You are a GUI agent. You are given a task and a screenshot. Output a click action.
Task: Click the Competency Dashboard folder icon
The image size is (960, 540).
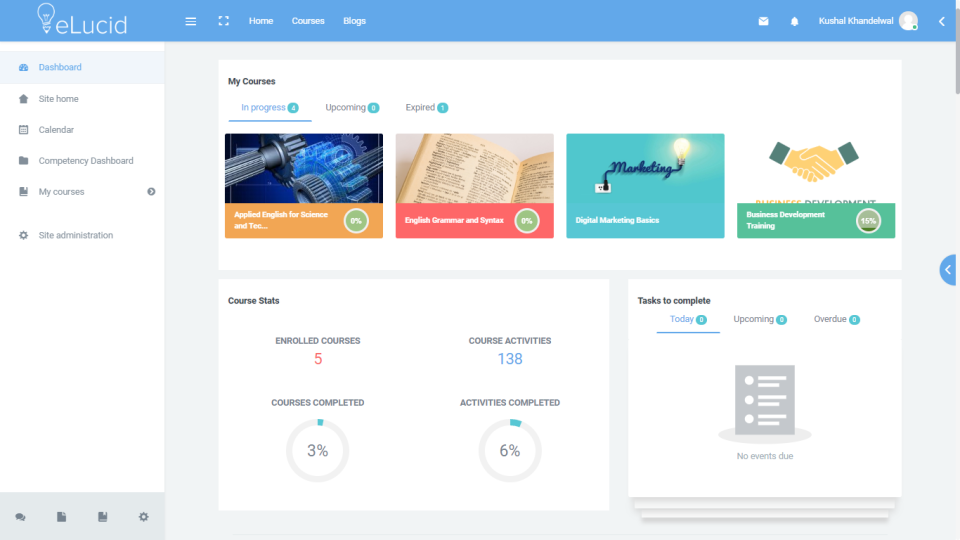[23, 160]
